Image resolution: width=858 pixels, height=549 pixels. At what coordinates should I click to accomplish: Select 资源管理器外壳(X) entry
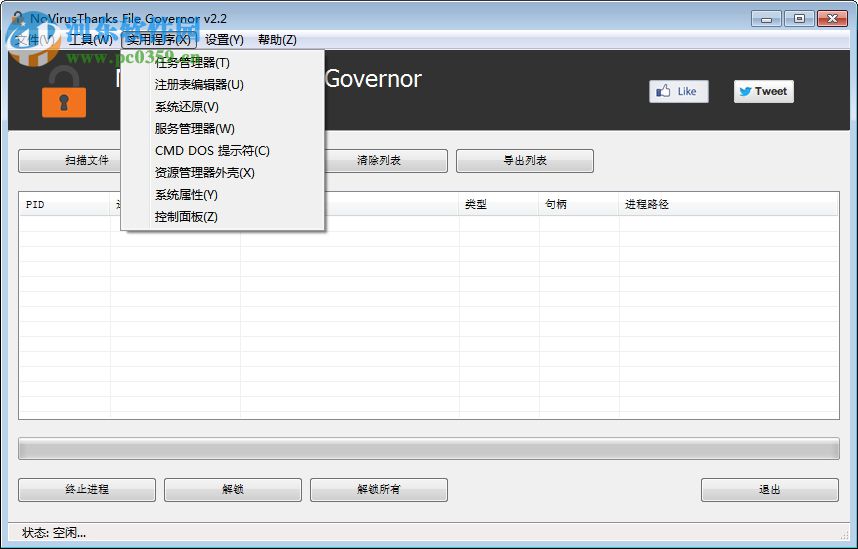pos(223,173)
